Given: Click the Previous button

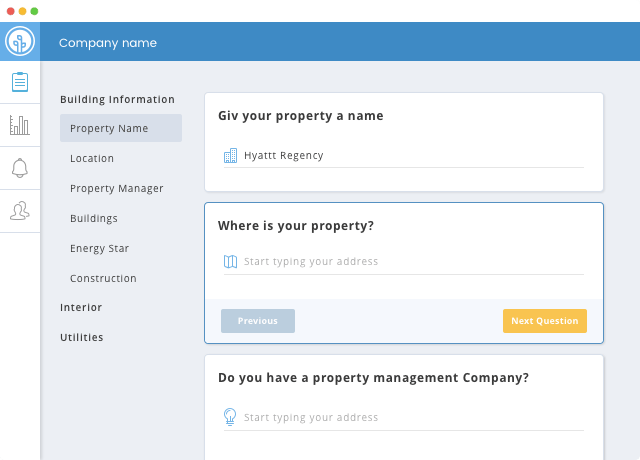Looking at the screenshot, I should 258,321.
